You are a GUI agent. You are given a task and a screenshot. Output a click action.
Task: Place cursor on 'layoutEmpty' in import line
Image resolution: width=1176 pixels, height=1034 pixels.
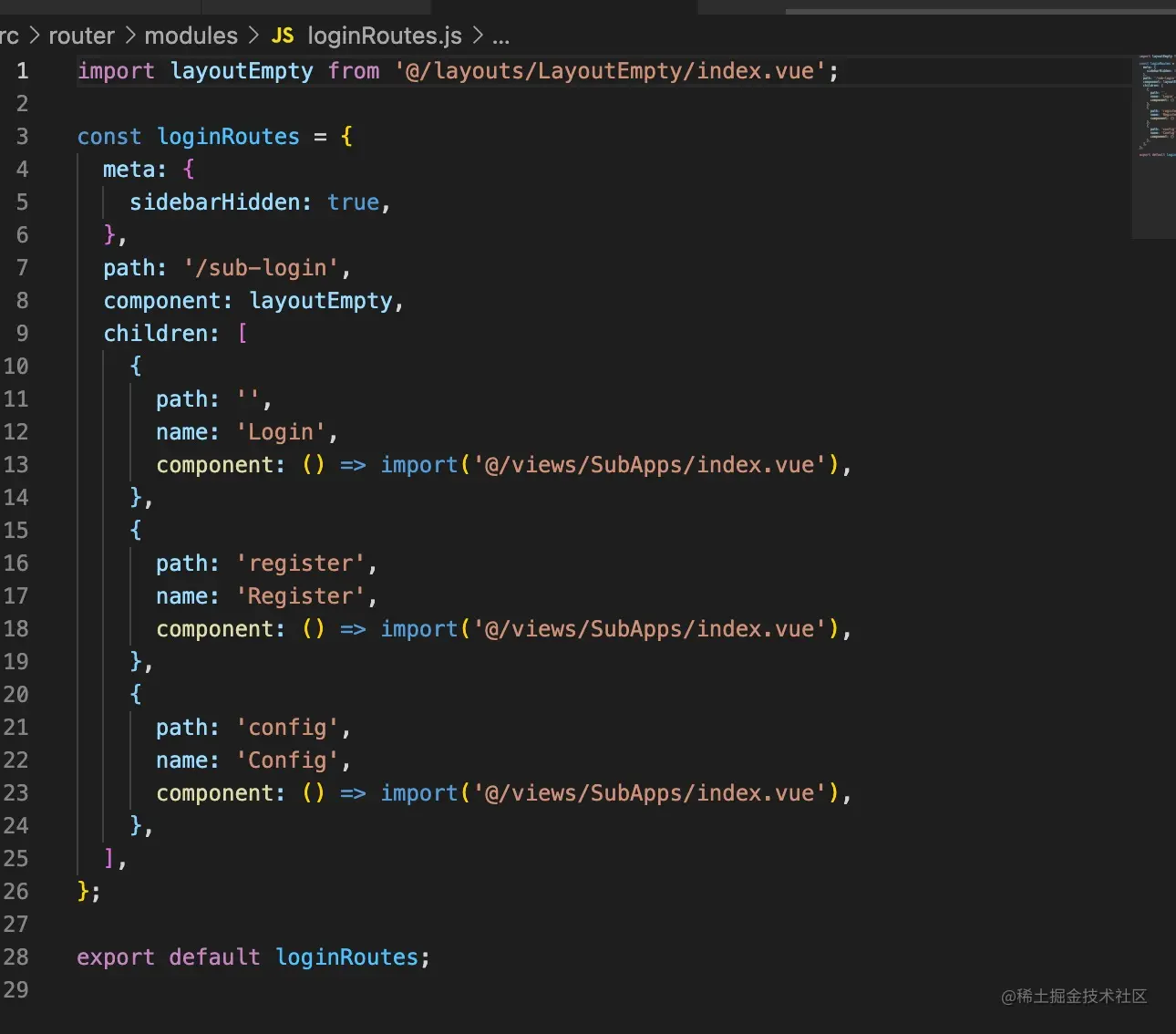tap(242, 71)
